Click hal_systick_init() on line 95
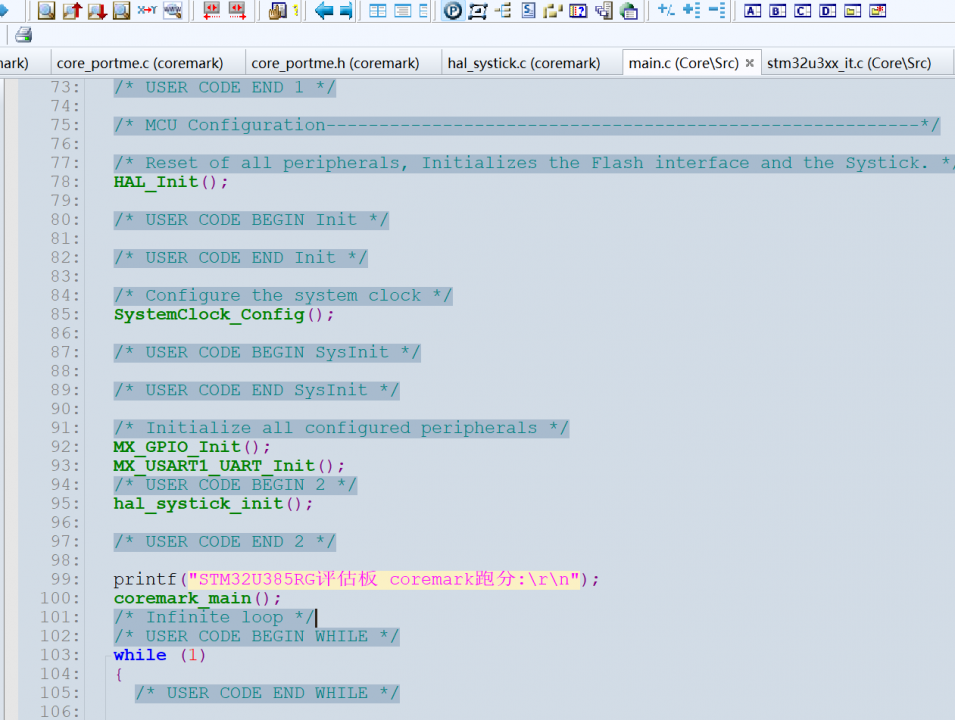The image size is (955, 720). (213, 504)
